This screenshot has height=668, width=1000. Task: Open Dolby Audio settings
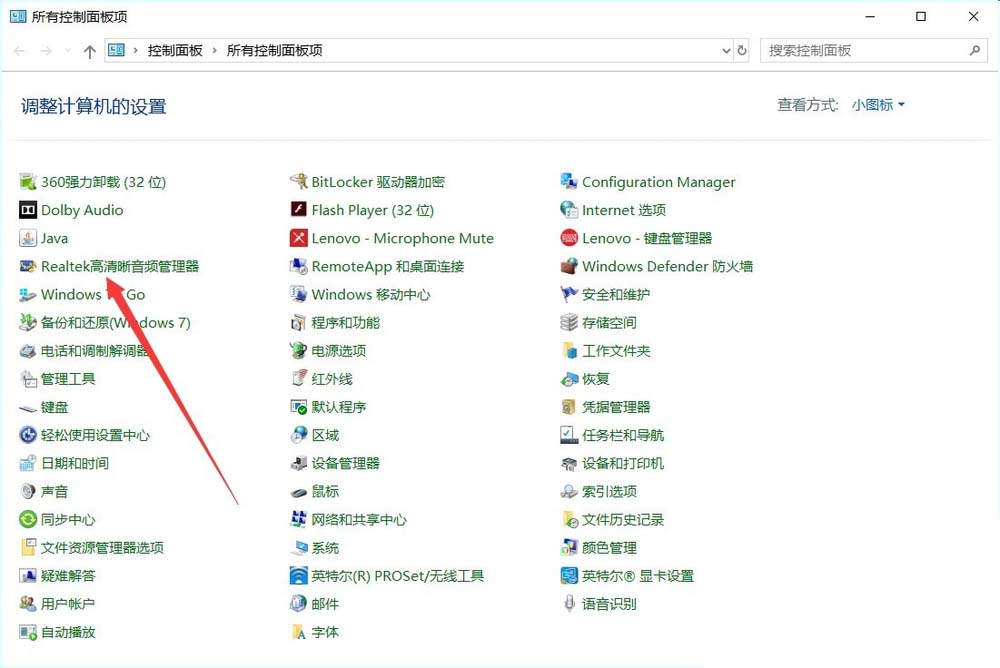(x=81, y=210)
